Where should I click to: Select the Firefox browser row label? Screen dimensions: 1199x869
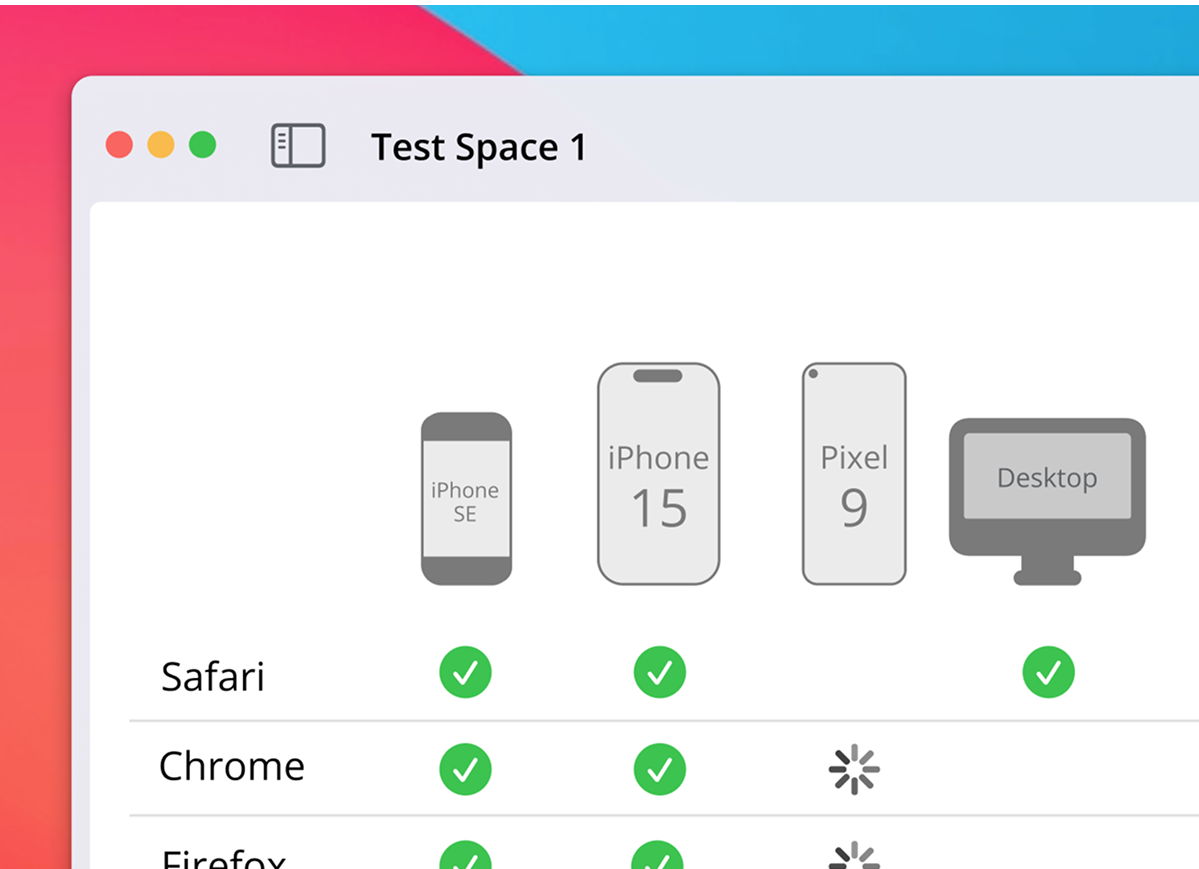[x=224, y=859]
